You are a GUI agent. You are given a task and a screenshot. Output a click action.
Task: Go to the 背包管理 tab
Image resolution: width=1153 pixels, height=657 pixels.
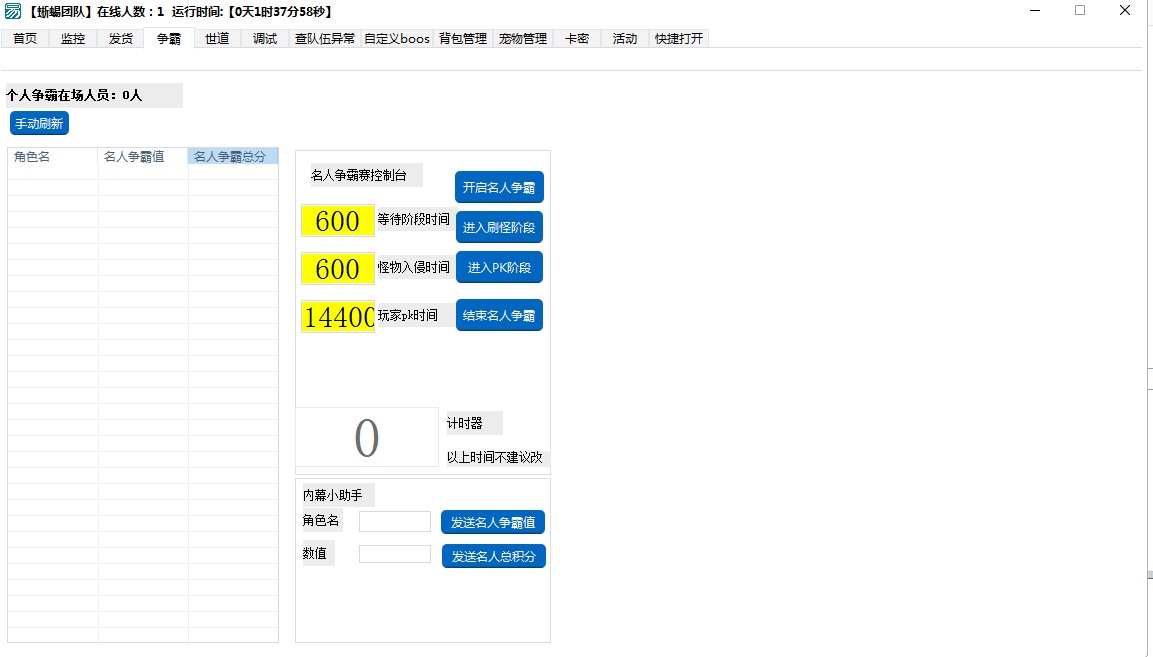463,39
